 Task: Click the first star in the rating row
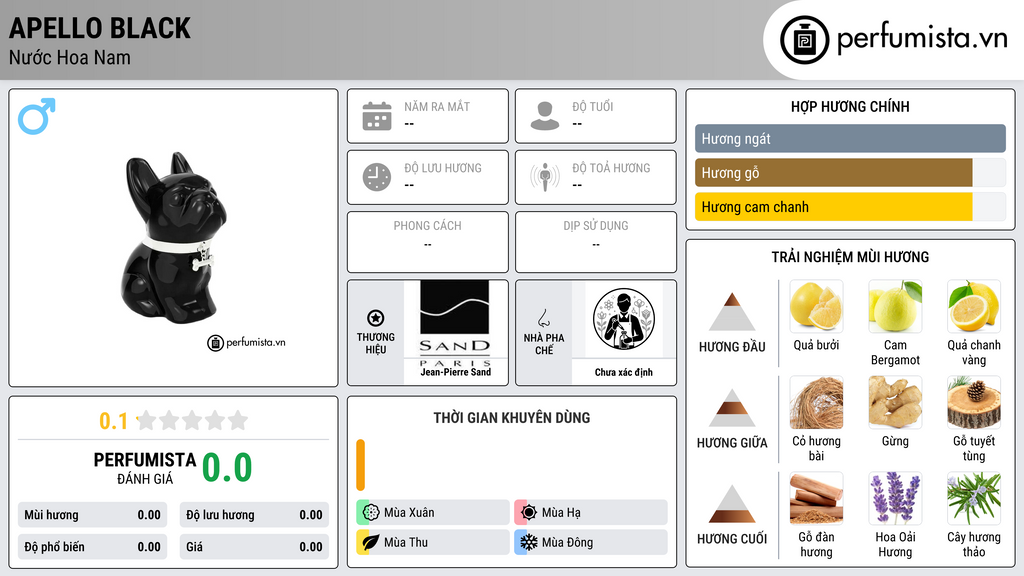(x=146, y=420)
